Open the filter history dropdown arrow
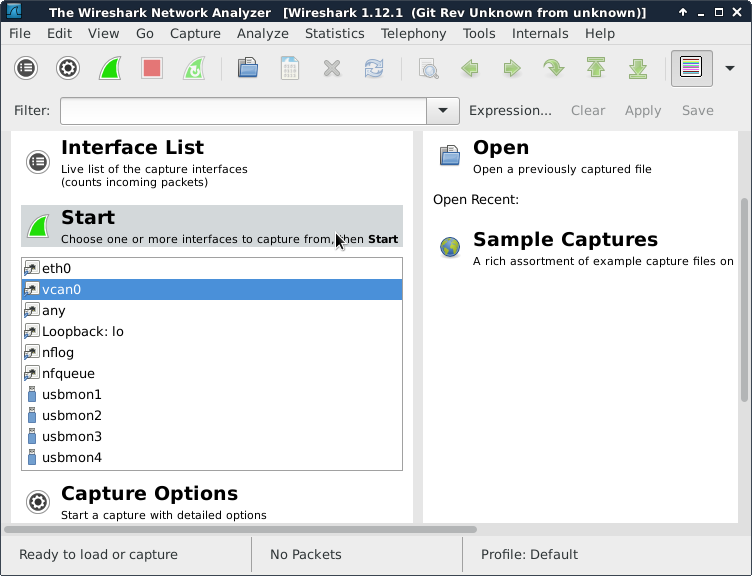The image size is (752, 576). [443, 111]
